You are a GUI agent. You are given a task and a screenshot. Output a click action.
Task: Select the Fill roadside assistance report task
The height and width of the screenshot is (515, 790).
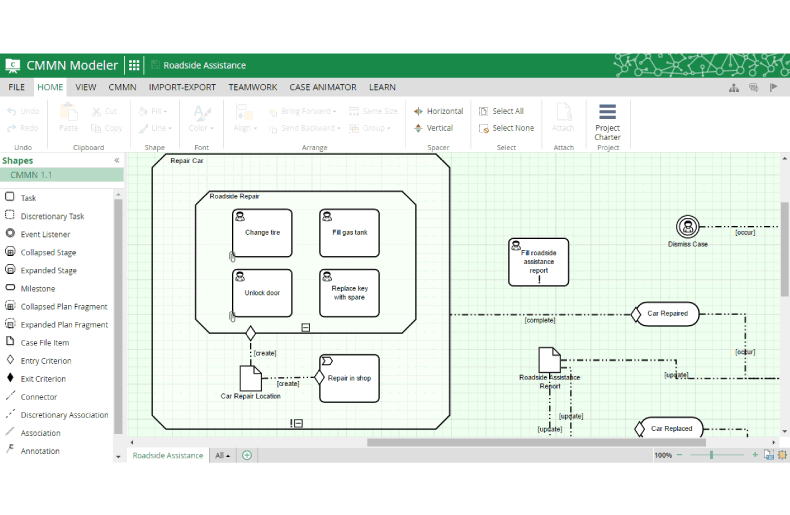click(539, 262)
